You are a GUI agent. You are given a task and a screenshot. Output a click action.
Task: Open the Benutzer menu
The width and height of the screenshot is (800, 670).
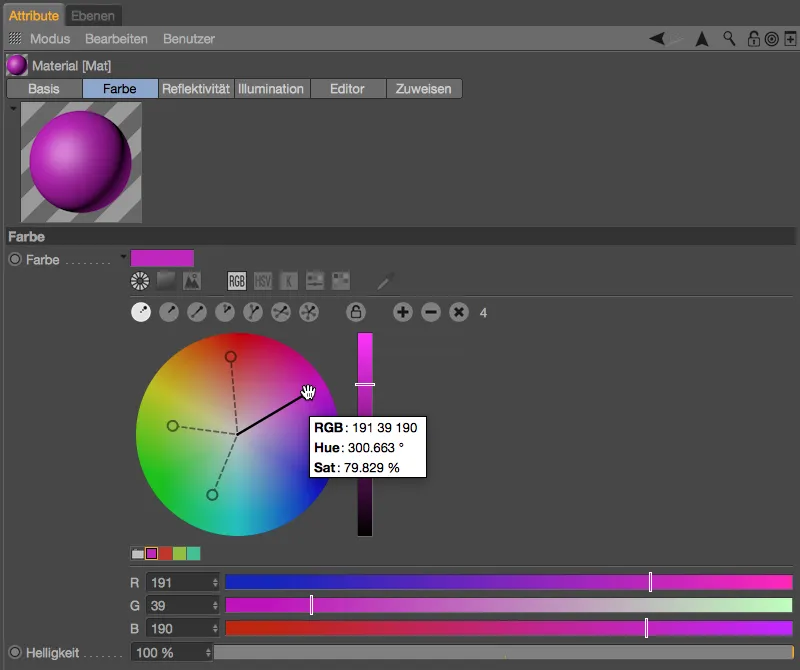coord(189,39)
